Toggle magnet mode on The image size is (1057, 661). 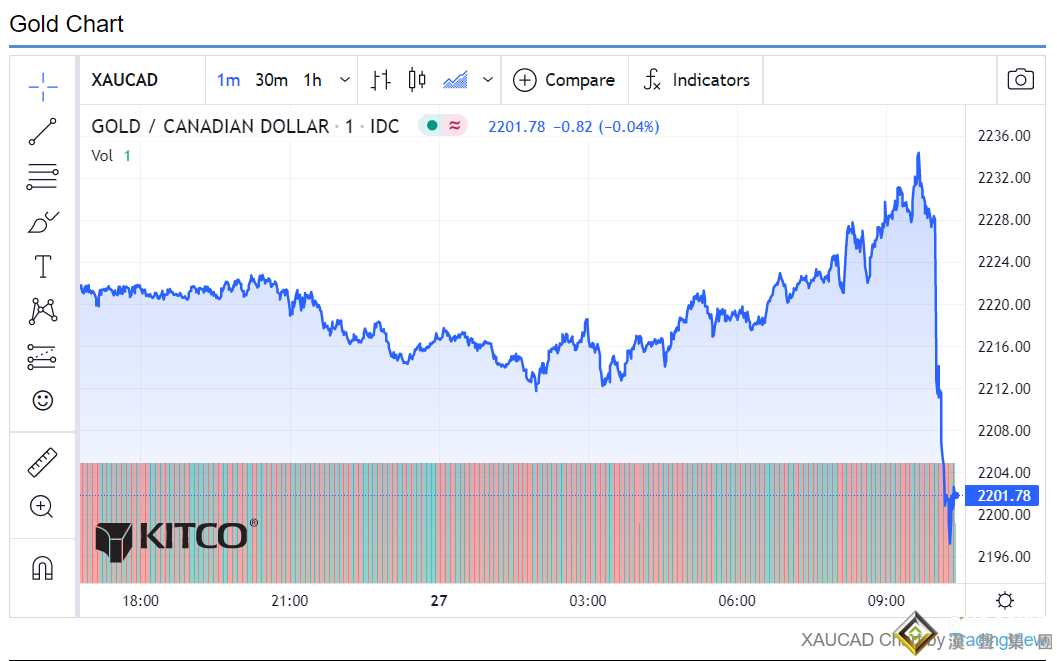[x=43, y=568]
